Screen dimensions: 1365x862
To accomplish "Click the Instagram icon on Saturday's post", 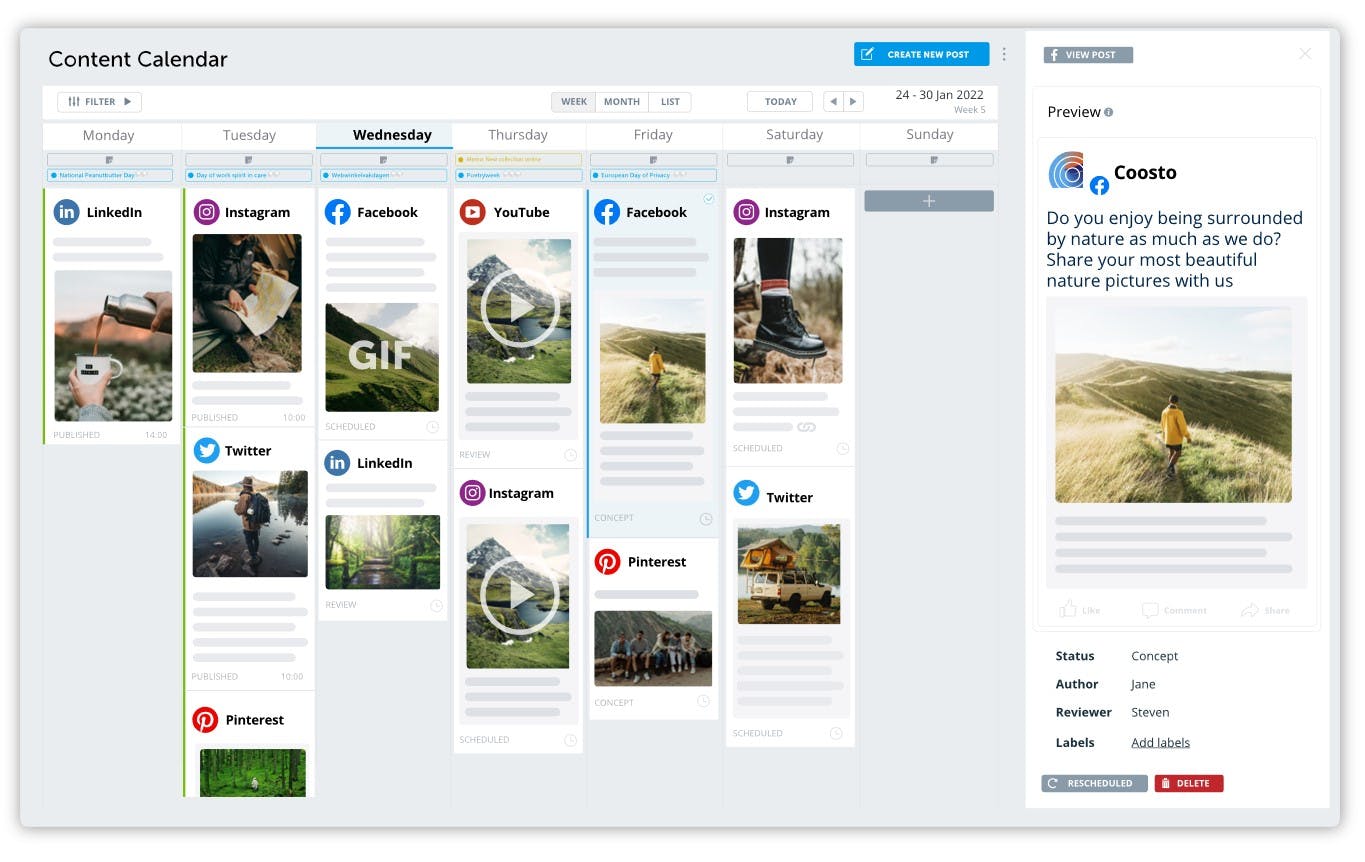I will pyautogui.click(x=746, y=212).
